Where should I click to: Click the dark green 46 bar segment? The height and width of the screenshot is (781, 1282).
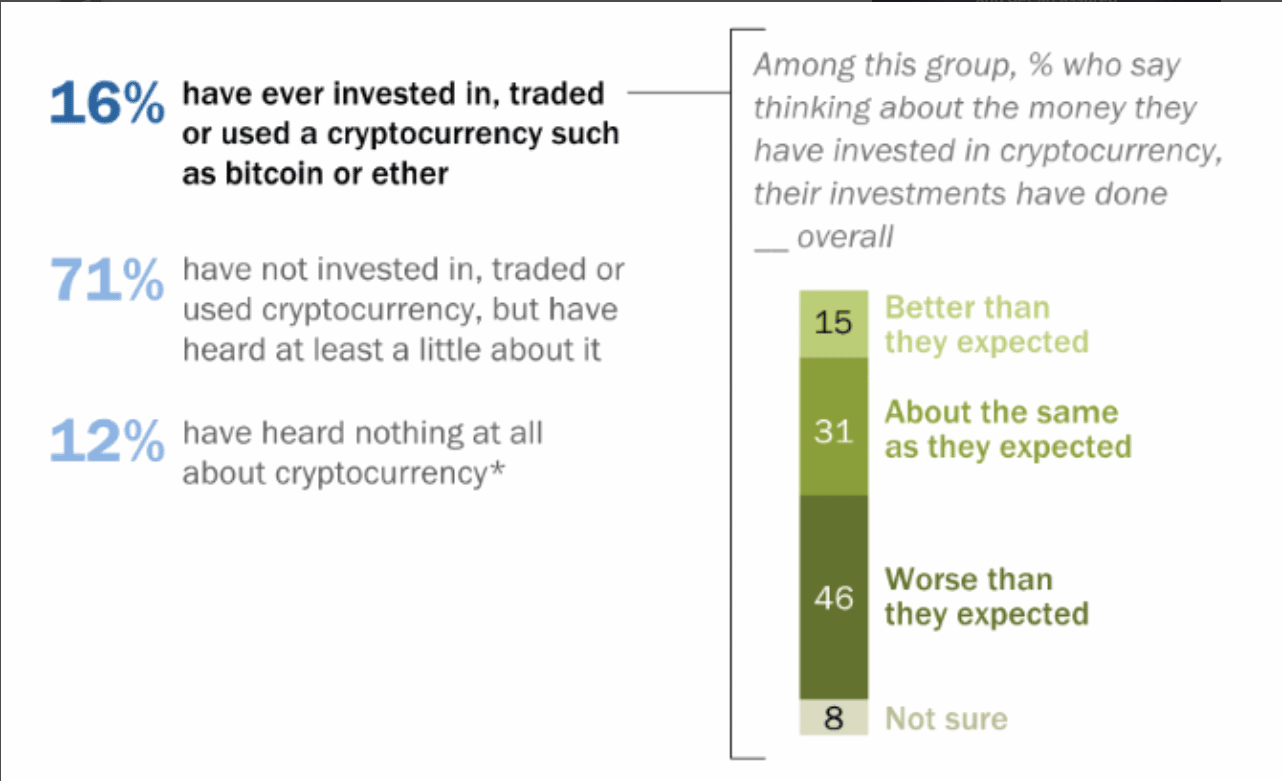pyautogui.click(x=833, y=598)
